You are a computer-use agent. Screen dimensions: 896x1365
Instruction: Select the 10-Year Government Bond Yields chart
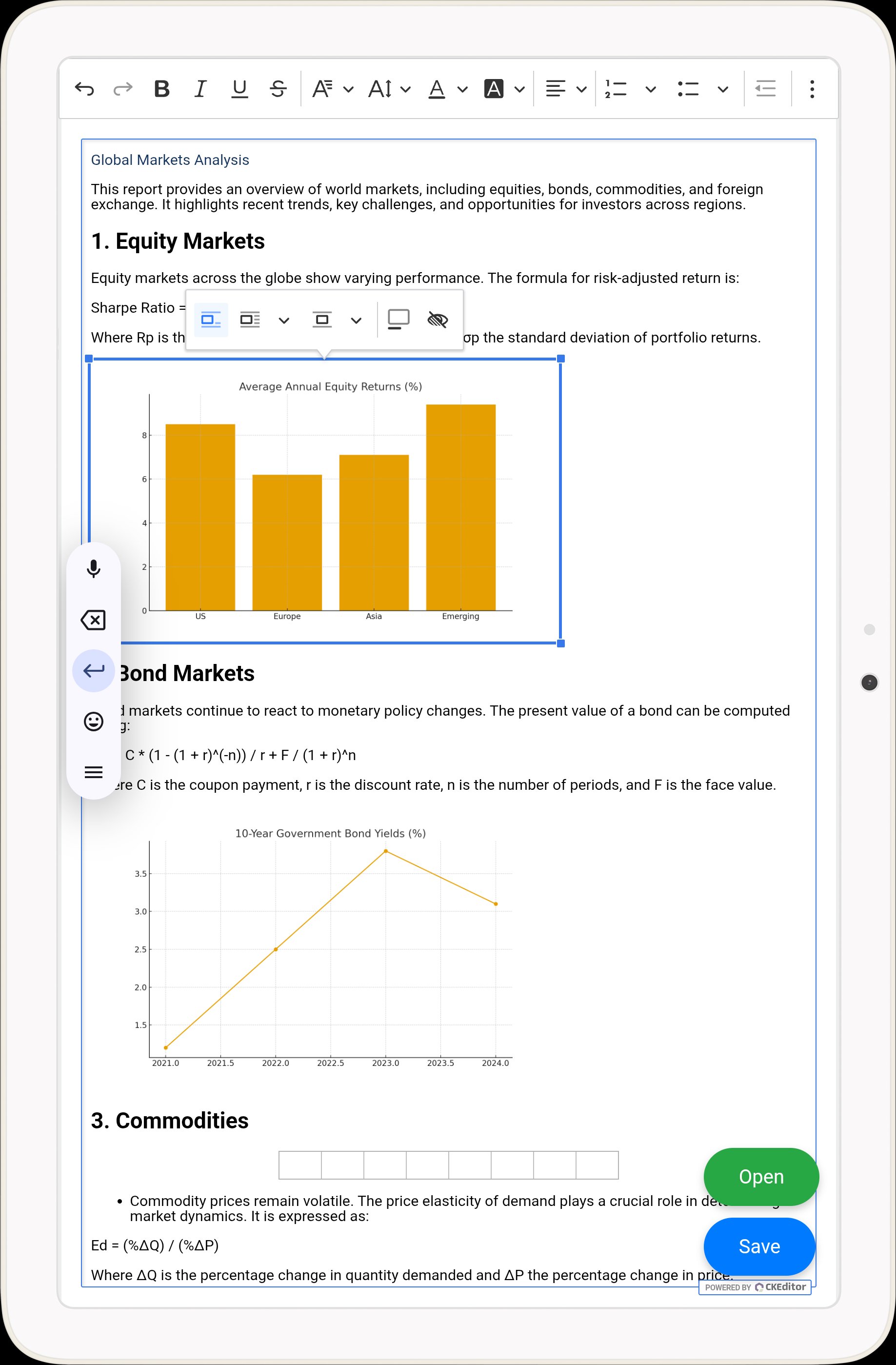click(x=325, y=947)
